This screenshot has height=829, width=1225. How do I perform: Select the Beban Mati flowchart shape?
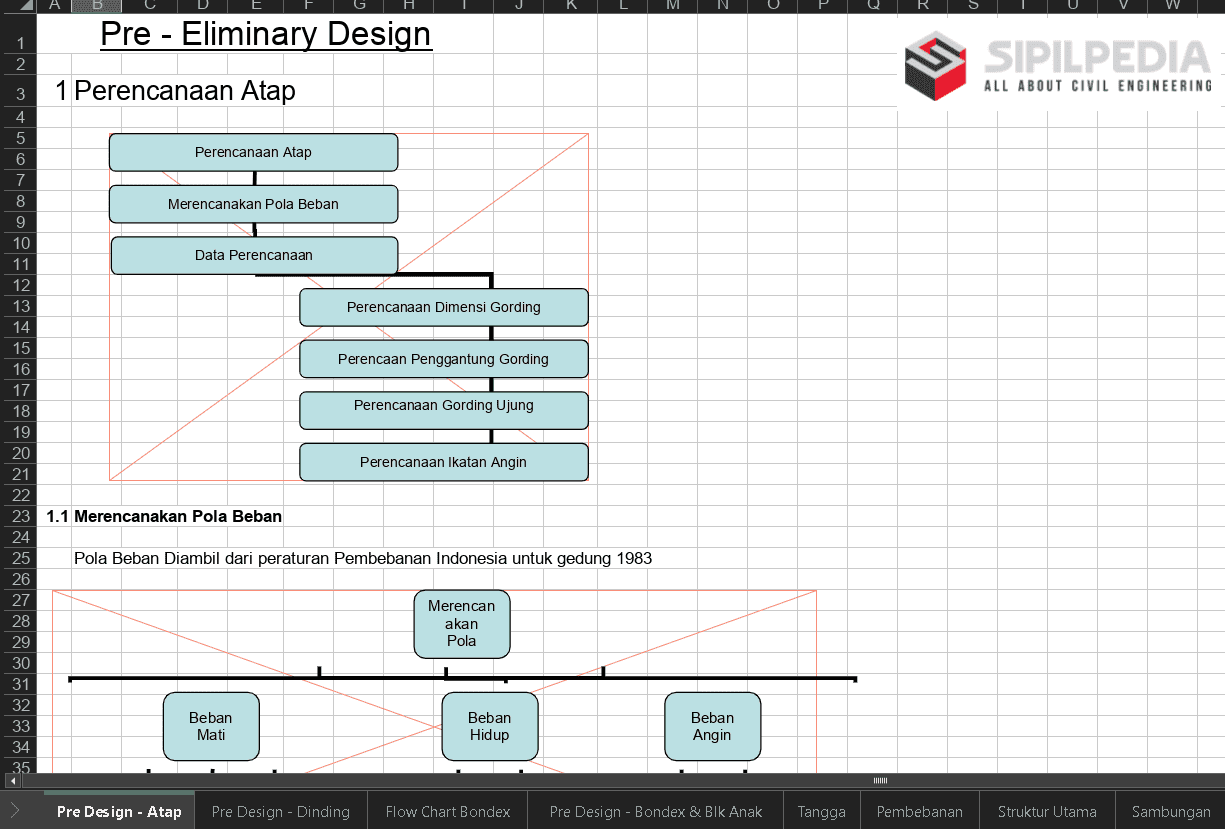pyautogui.click(x=211, y=726)
